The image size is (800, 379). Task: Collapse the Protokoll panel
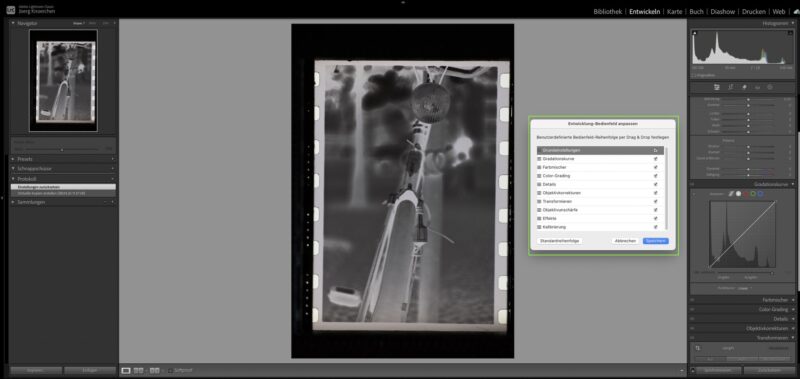[x=13, y=179]
